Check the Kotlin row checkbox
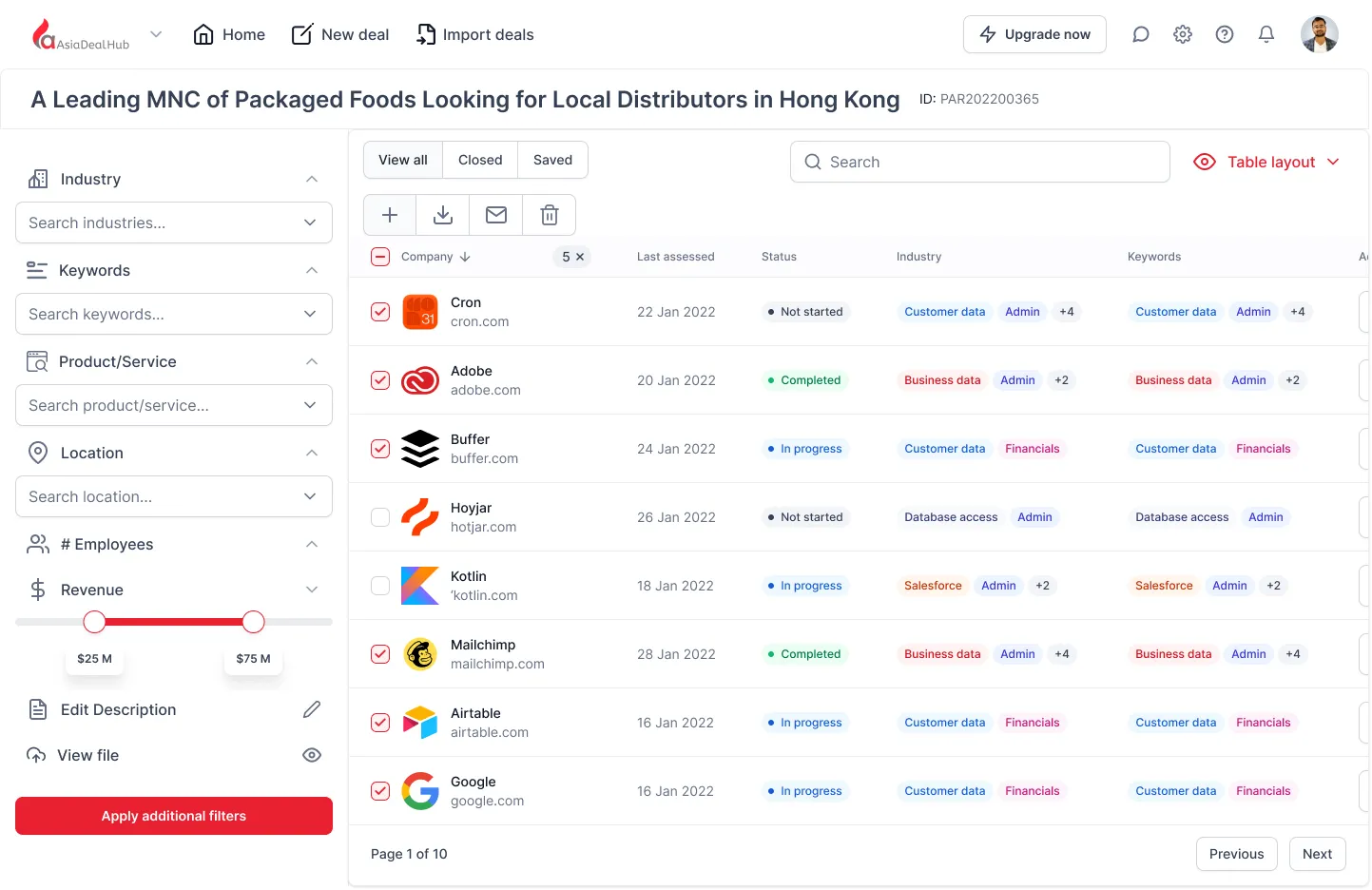 pos(380,586)
